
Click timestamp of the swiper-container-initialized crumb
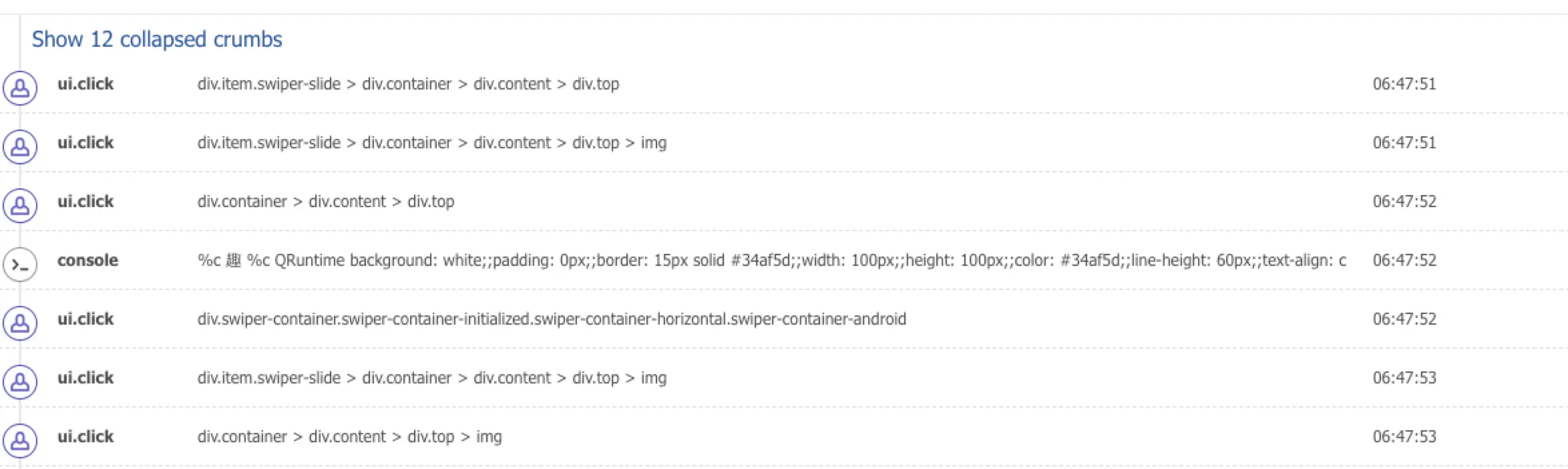[x=1404, y=319]
